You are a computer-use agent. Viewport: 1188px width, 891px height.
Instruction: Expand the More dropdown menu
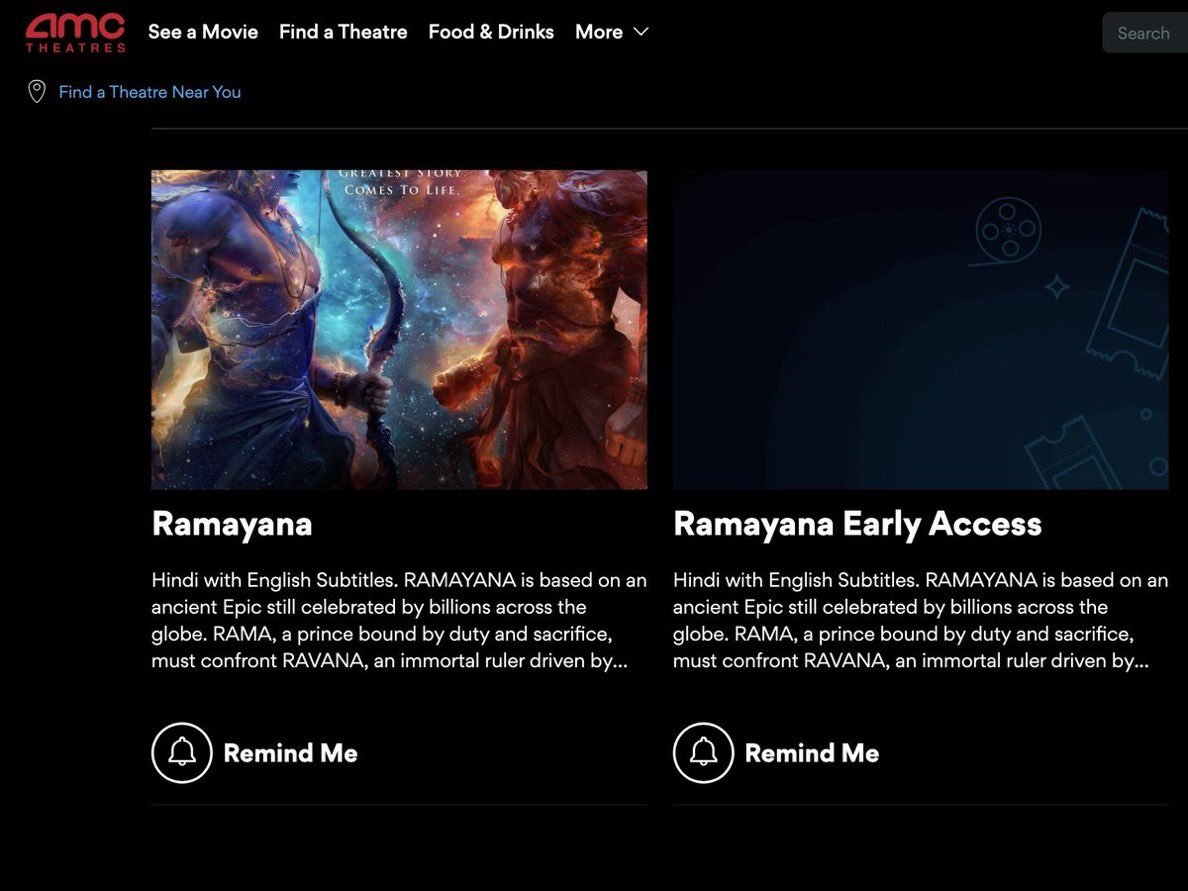[x=611, y=32]
